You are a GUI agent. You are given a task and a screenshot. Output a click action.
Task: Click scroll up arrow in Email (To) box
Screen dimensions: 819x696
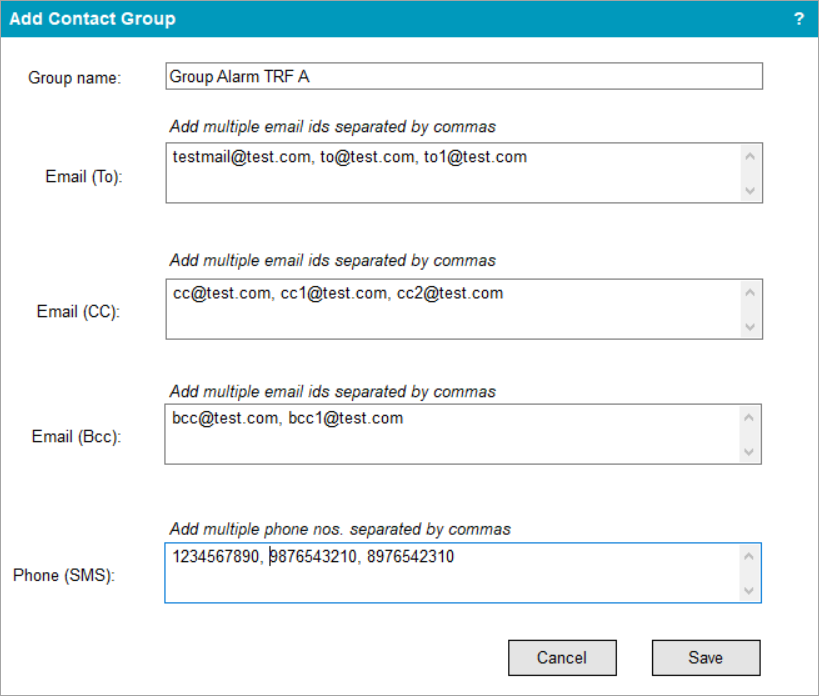[750, 156]
